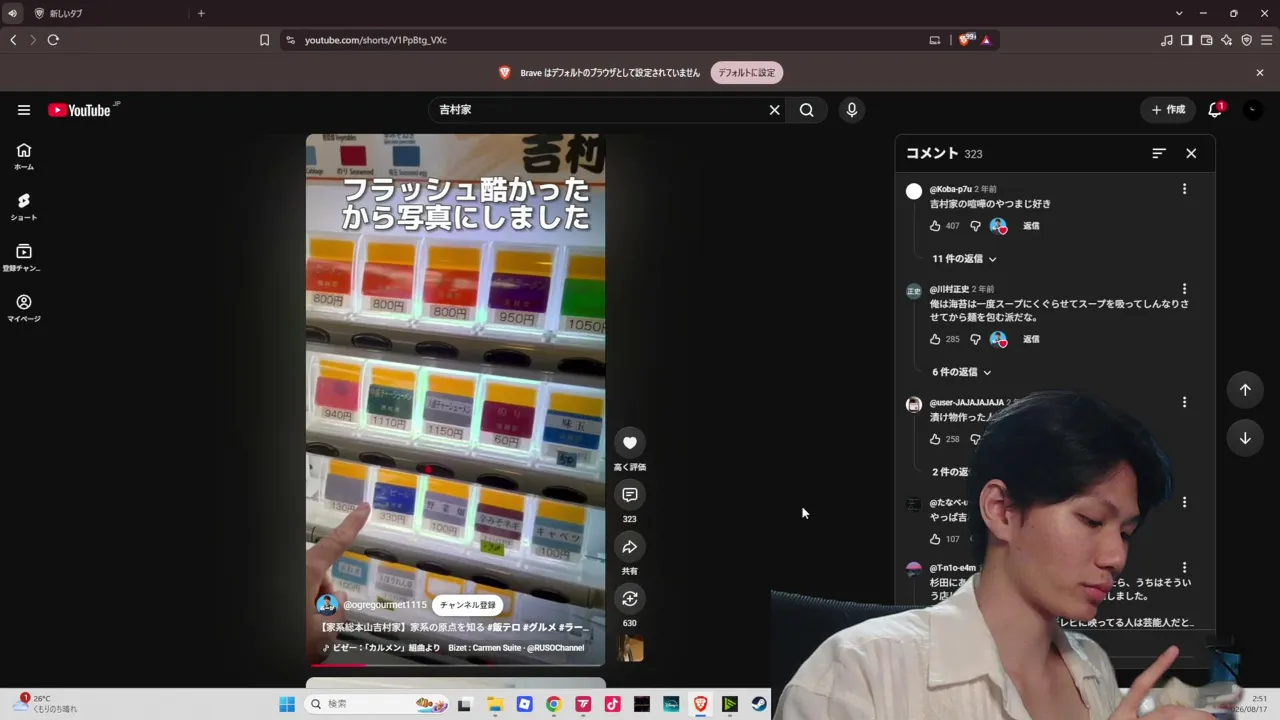Viewport: 1280px width, 720px height.
Task: Like the comment by @Koba-p7u
Action: [935, 226]
